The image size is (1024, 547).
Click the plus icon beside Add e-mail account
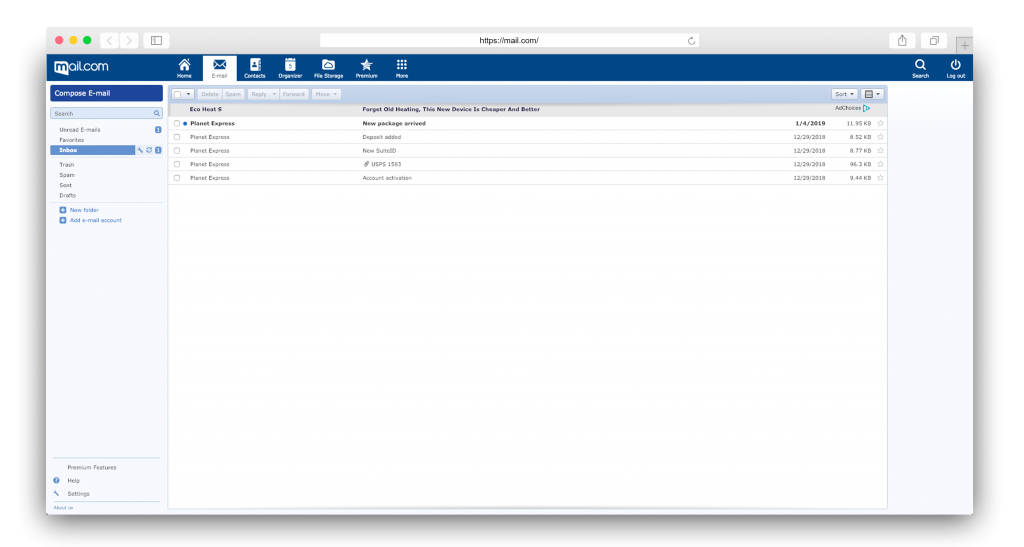(63, 220)
